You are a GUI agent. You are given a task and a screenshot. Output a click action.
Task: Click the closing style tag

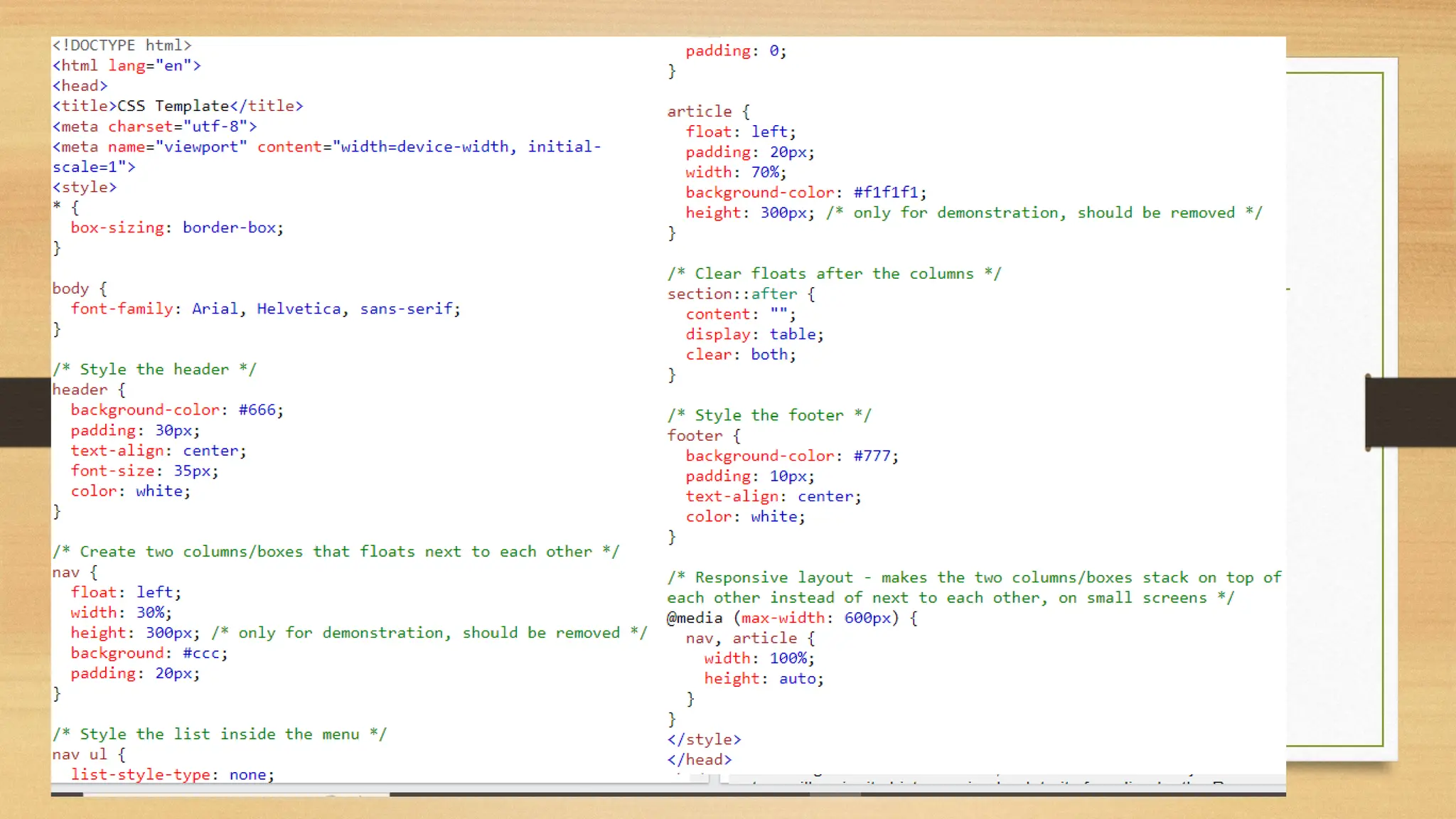(704, 740)
